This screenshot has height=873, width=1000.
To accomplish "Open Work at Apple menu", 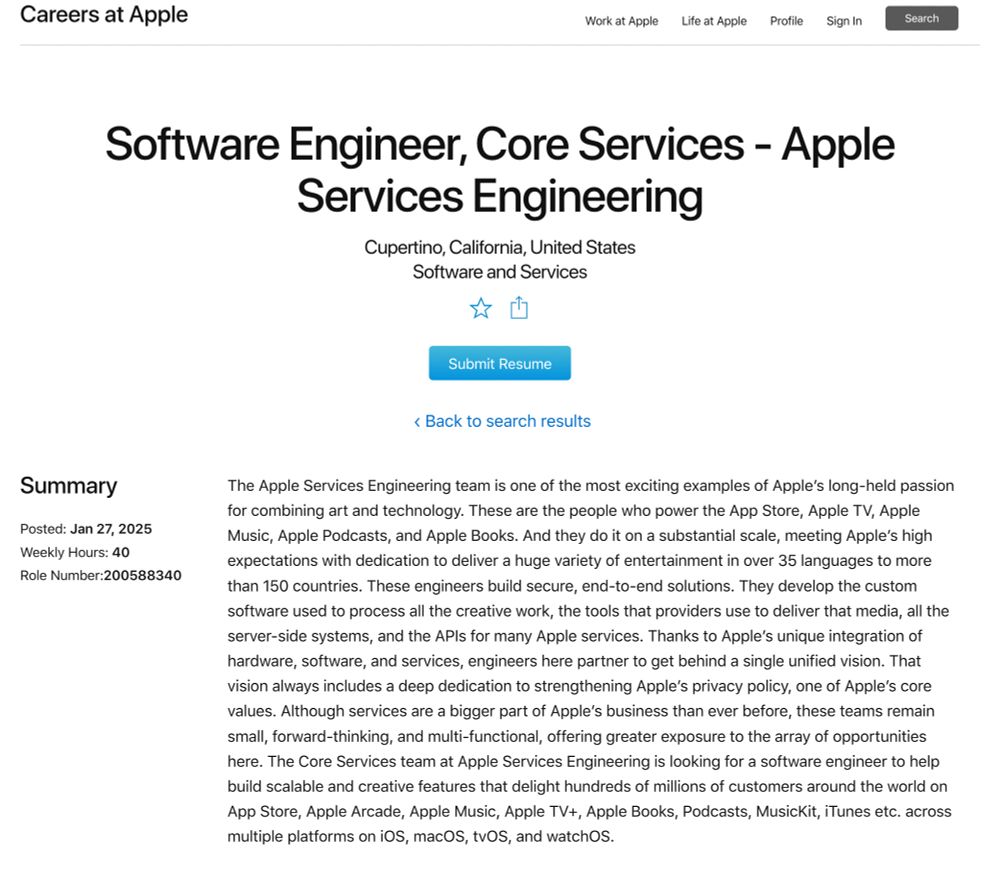I will (x=621, y=21).
